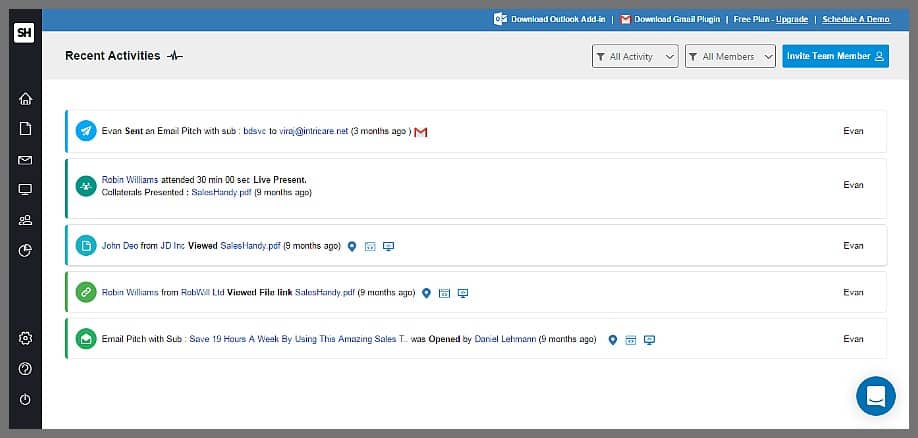
Task: Open the pie chart reports icon
Action: (25, 250)
